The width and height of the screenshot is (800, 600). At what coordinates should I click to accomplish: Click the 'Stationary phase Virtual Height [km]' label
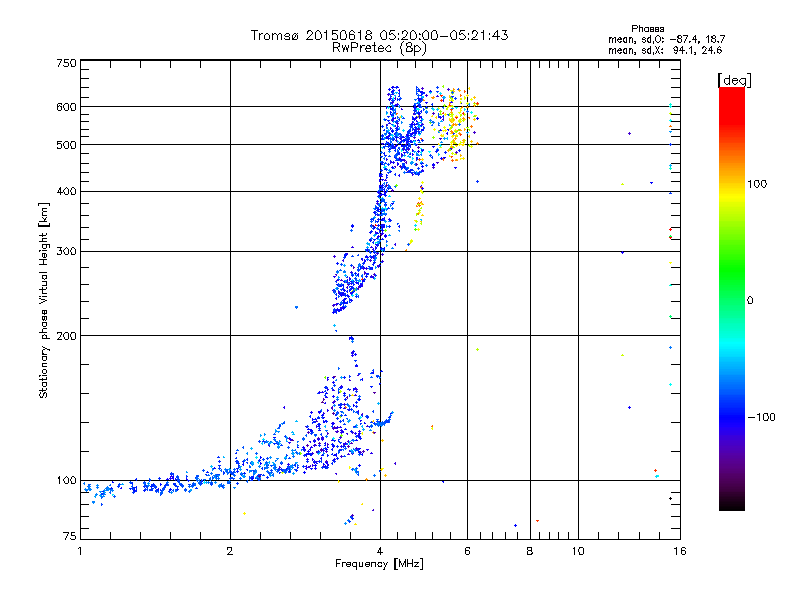click(x=44, y=300)
